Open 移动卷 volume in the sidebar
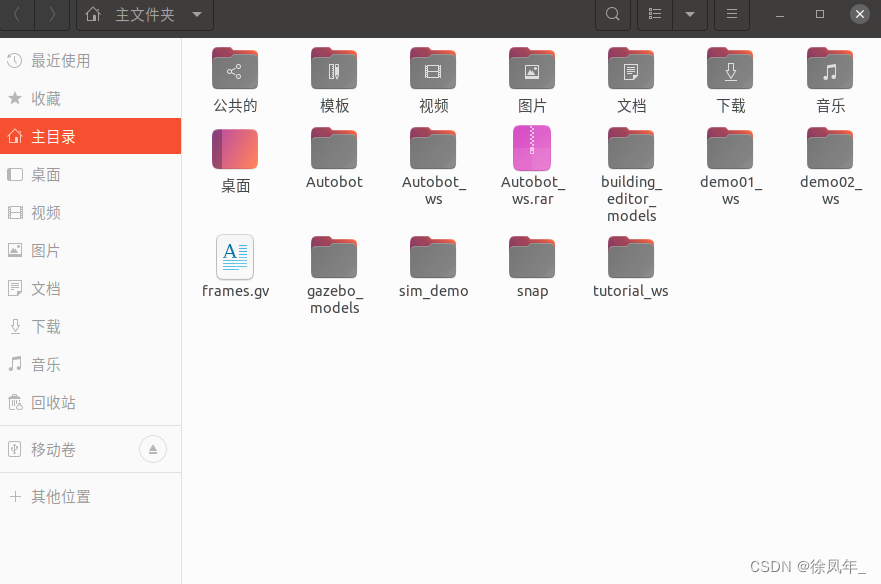This screenshot has width=881, height=584. (90, 450)
